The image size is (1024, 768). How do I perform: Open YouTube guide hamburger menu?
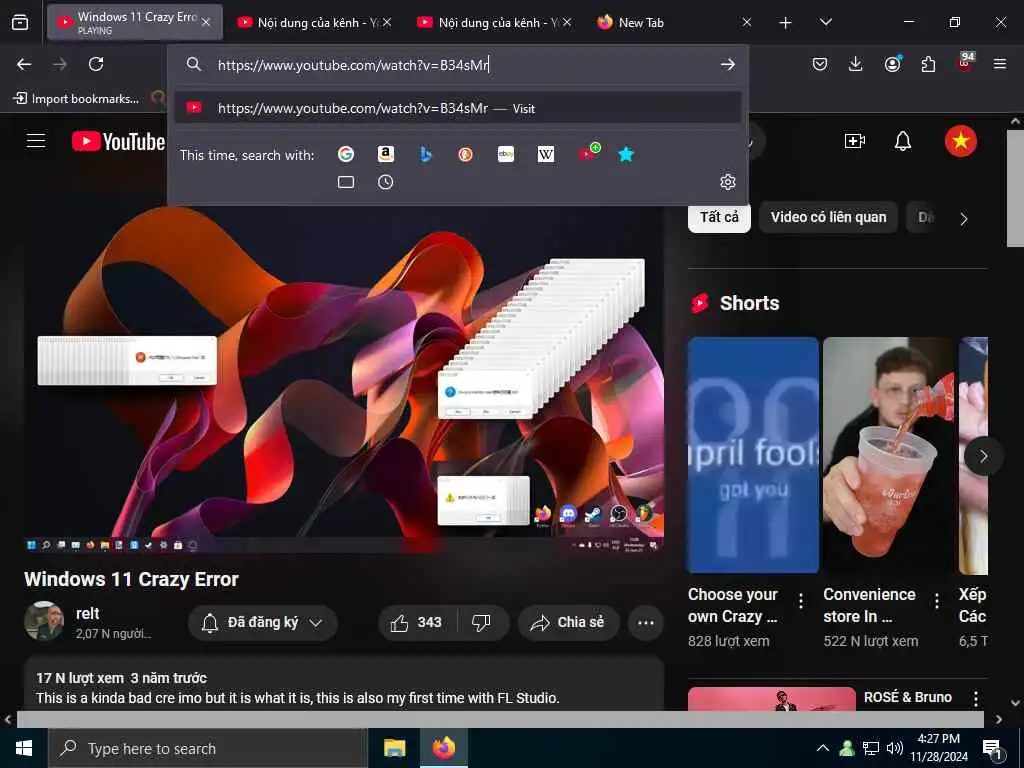(x=36, y=141)
